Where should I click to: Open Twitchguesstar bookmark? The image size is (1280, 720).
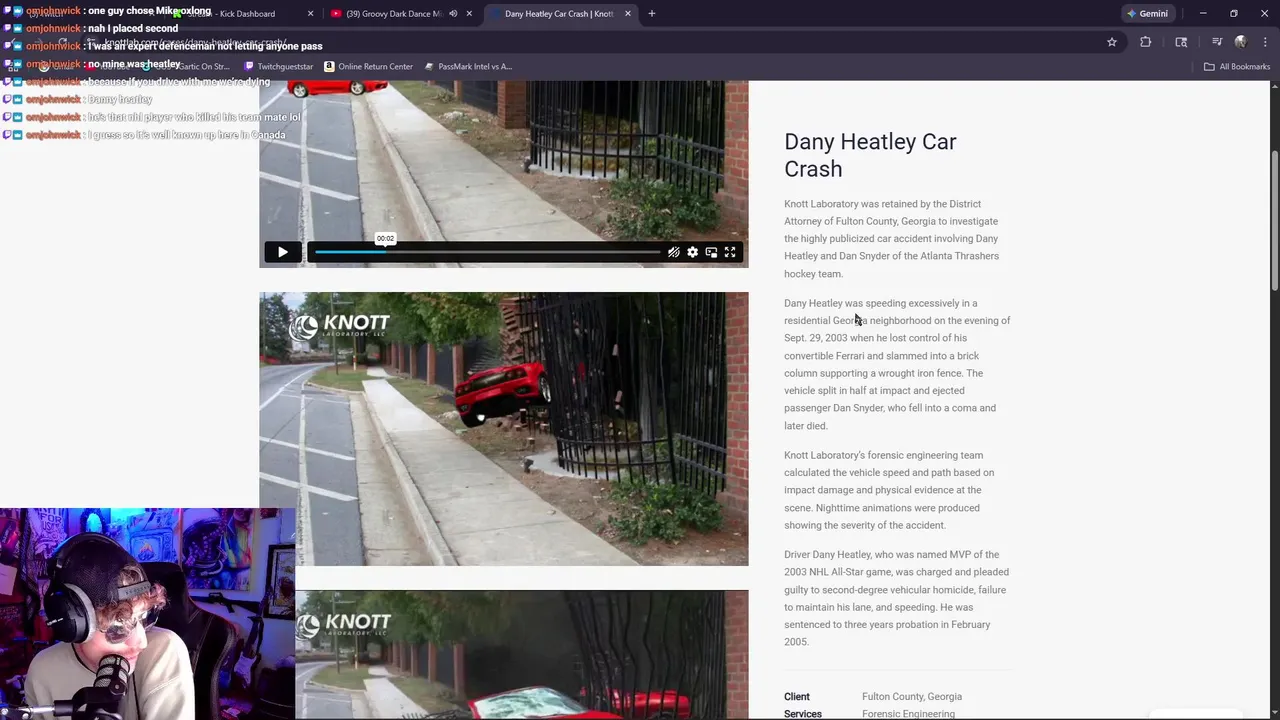(x=279, y=67)
